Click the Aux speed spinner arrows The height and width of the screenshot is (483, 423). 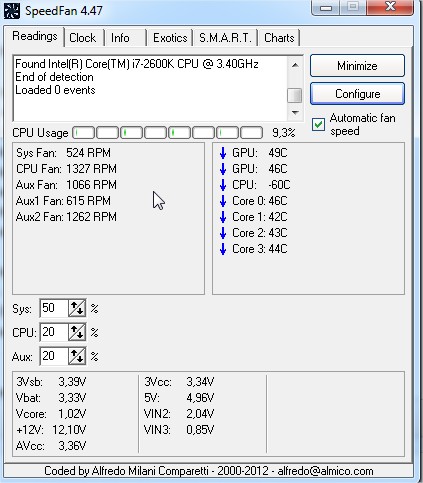pos(77,356)
